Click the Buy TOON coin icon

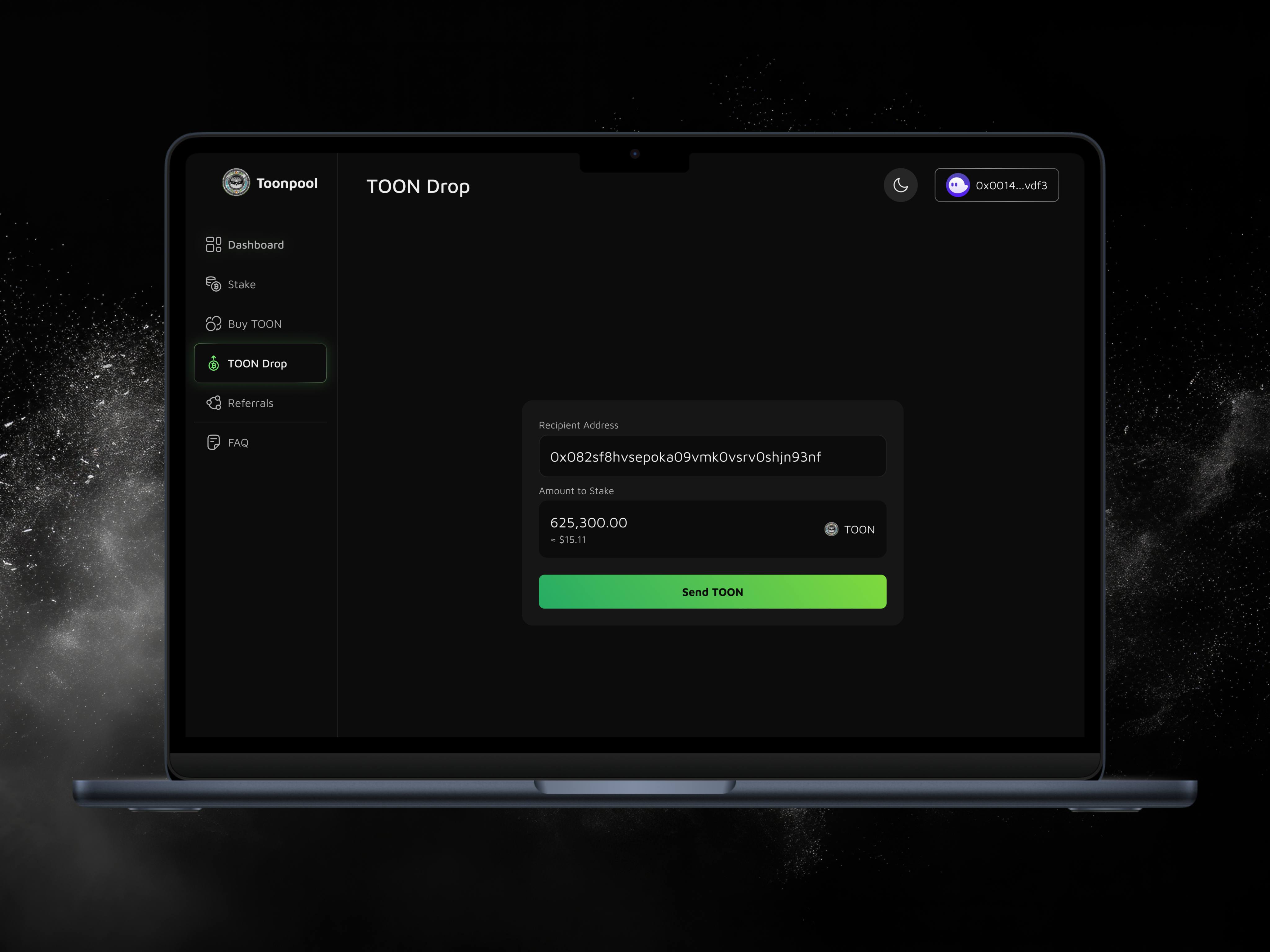point(213,324)
